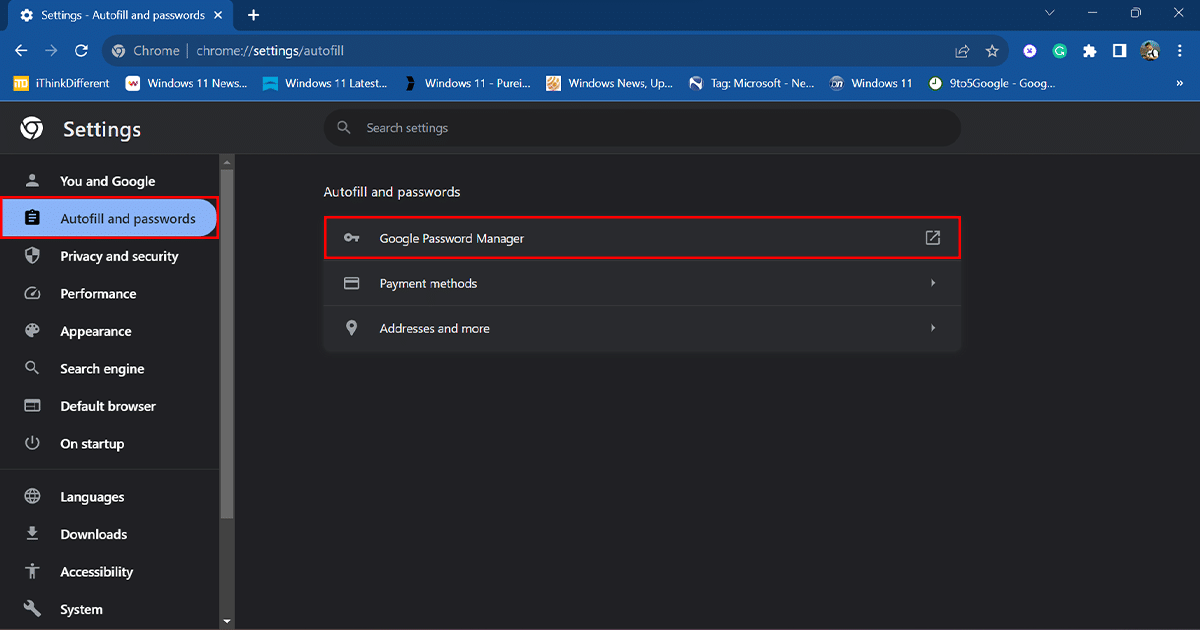Viewport: 1200px width, 630px height.
Task: Click the sidebar scrollbar down arrow
Action: coord(227,621)
